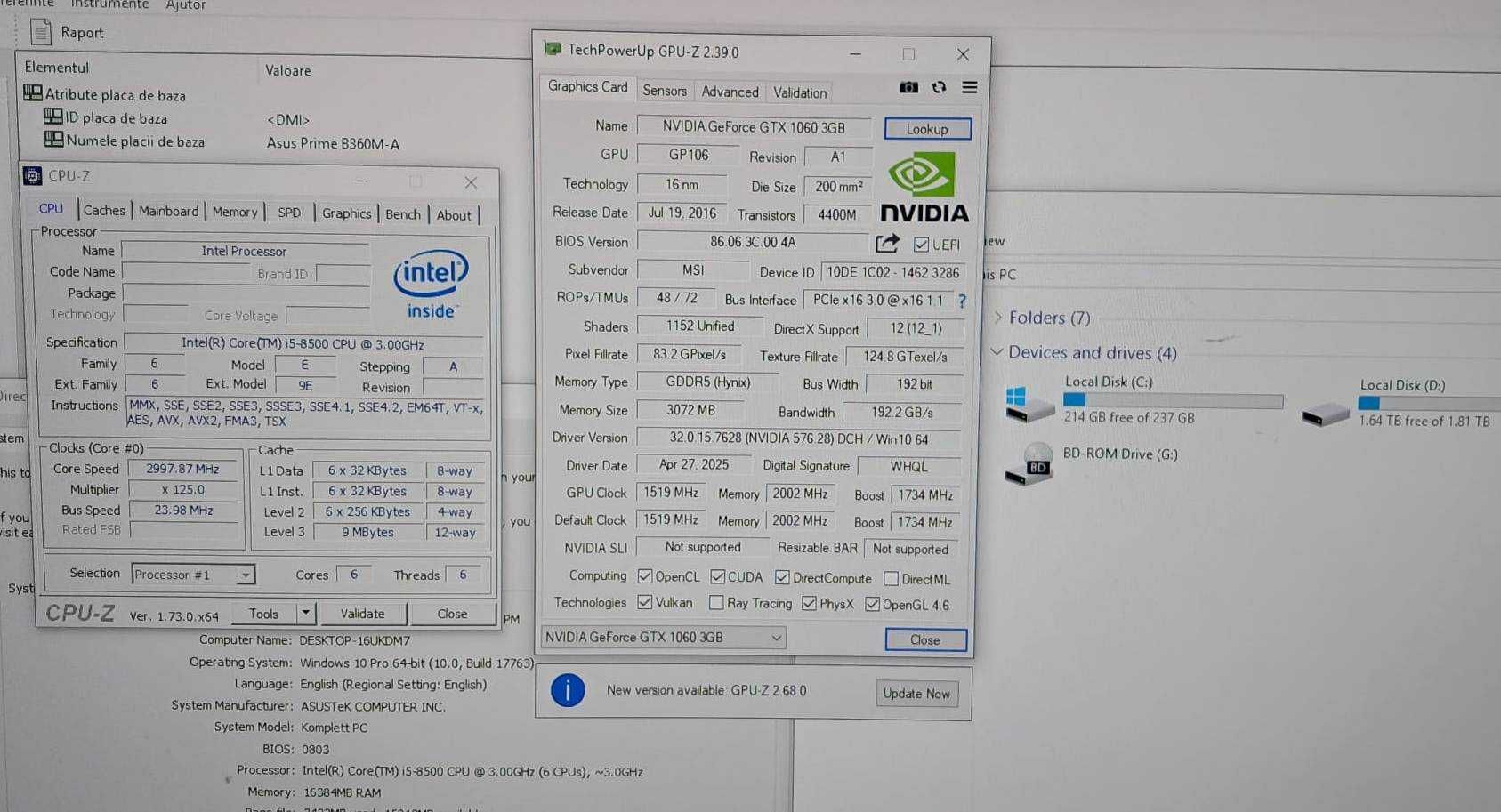Click the Ajutor menu

(185, 5)
